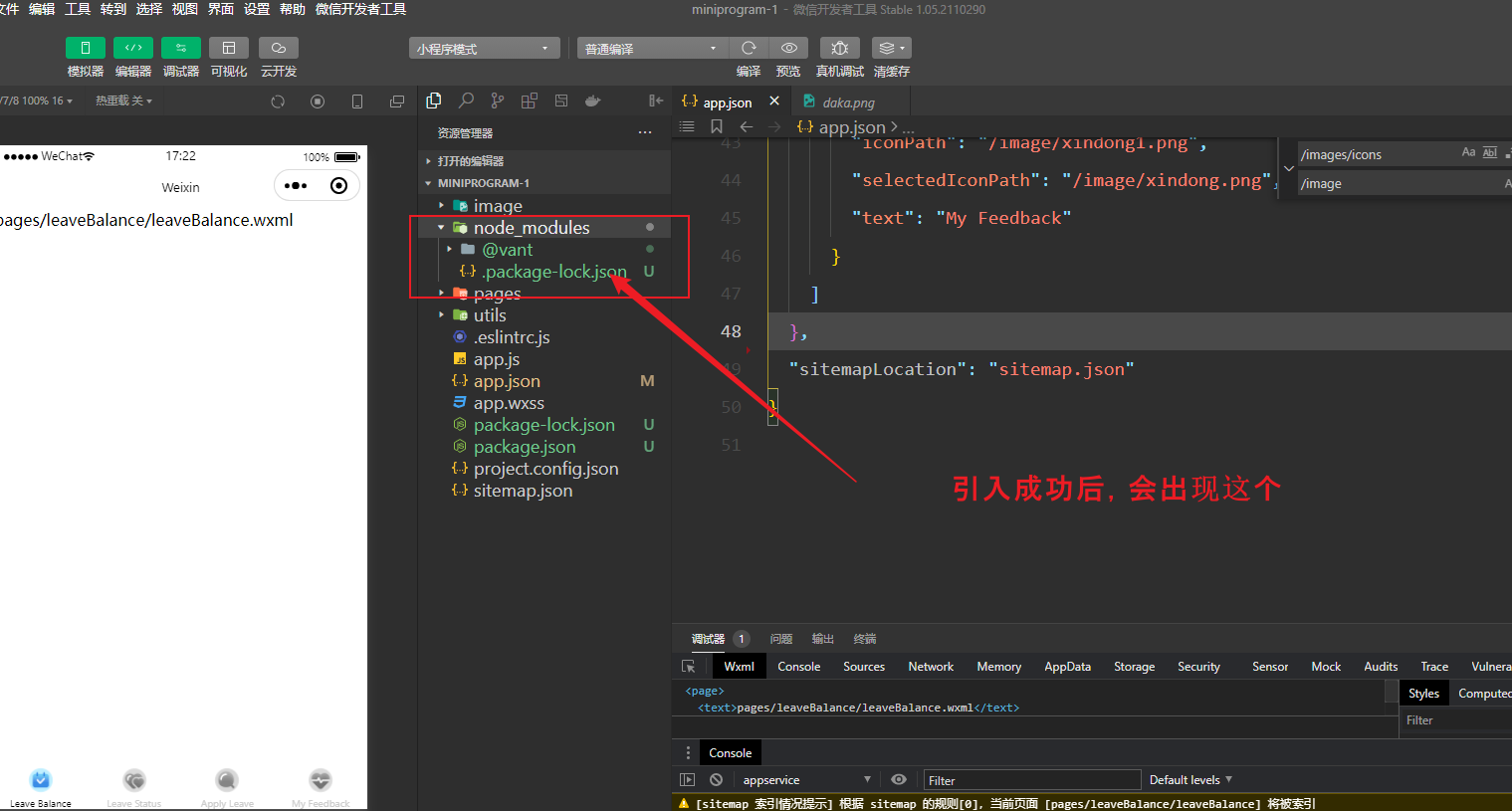The width and height of the screenshot is (1512, 811).
Task: Open the Default levels dropdown
Action: (1190, 780)
